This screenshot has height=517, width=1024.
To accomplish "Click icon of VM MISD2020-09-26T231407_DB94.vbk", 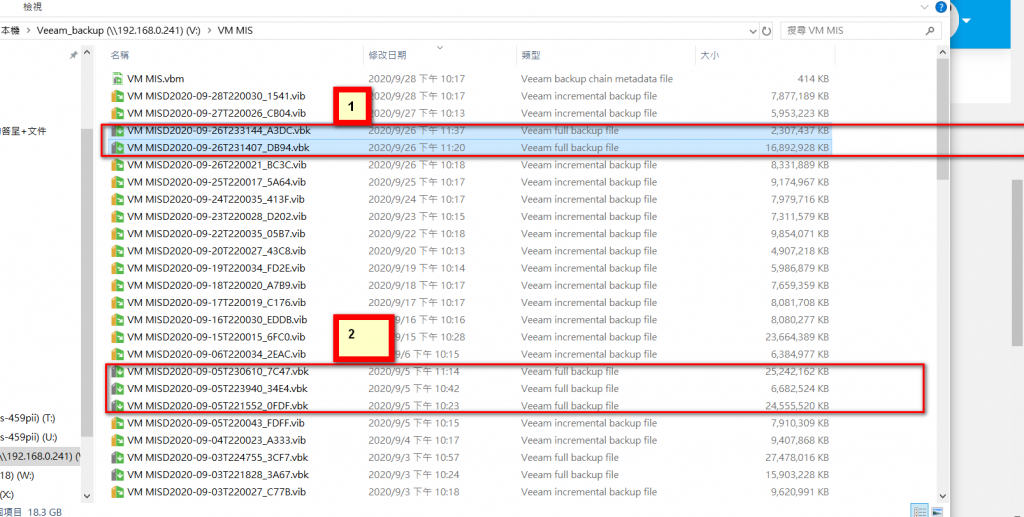I will (x=118, y=148).
